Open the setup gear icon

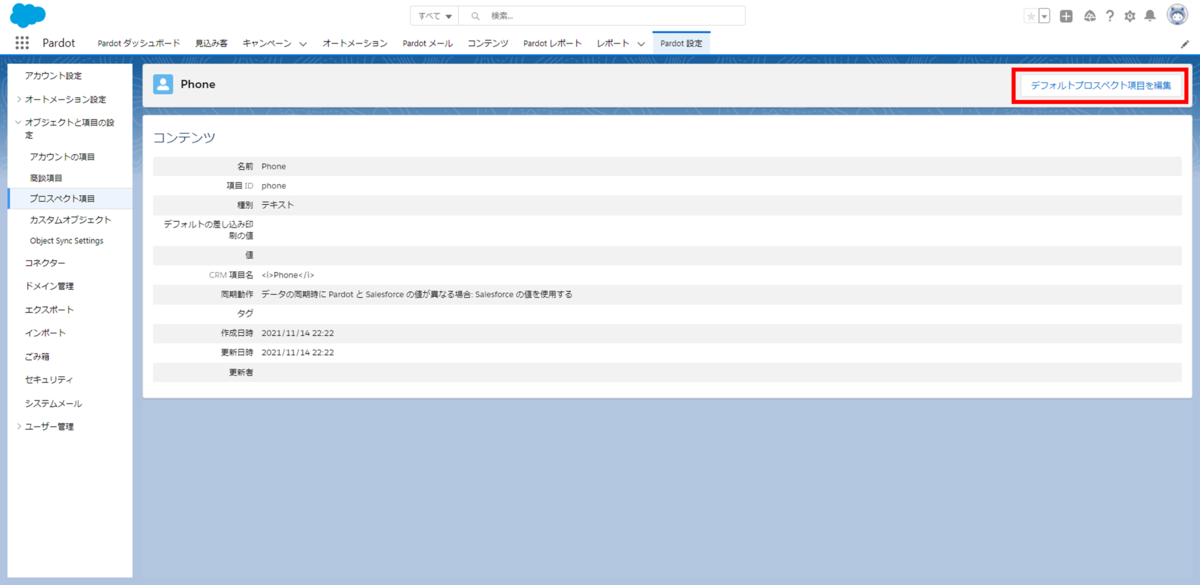1130,16
